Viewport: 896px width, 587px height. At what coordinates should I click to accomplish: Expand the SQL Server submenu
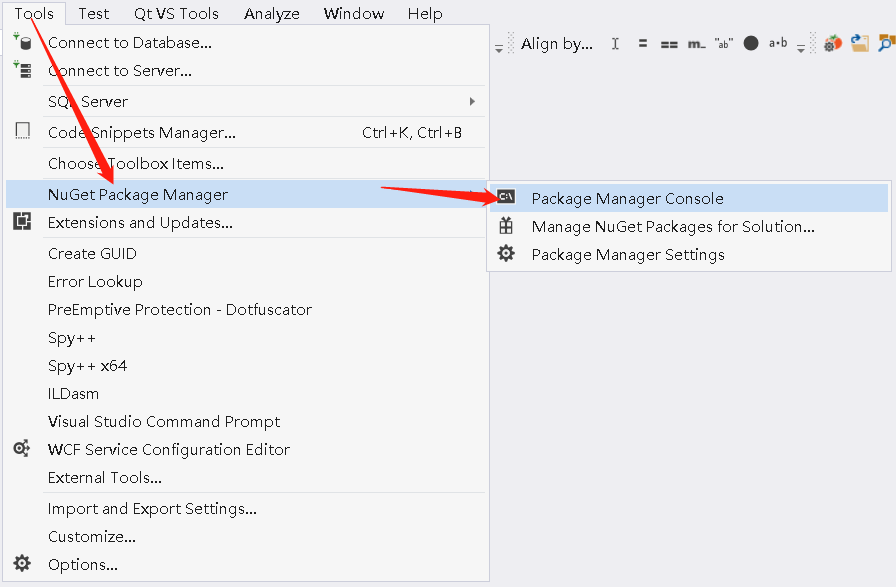tap(472, 101)
